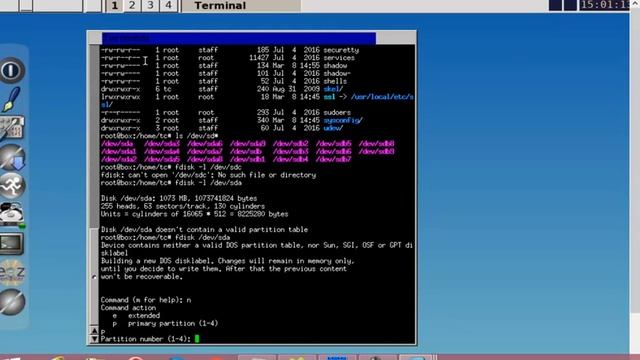Click '/dev/sdb8' in the device listing

pyautogui.click(x=376, y=144)
